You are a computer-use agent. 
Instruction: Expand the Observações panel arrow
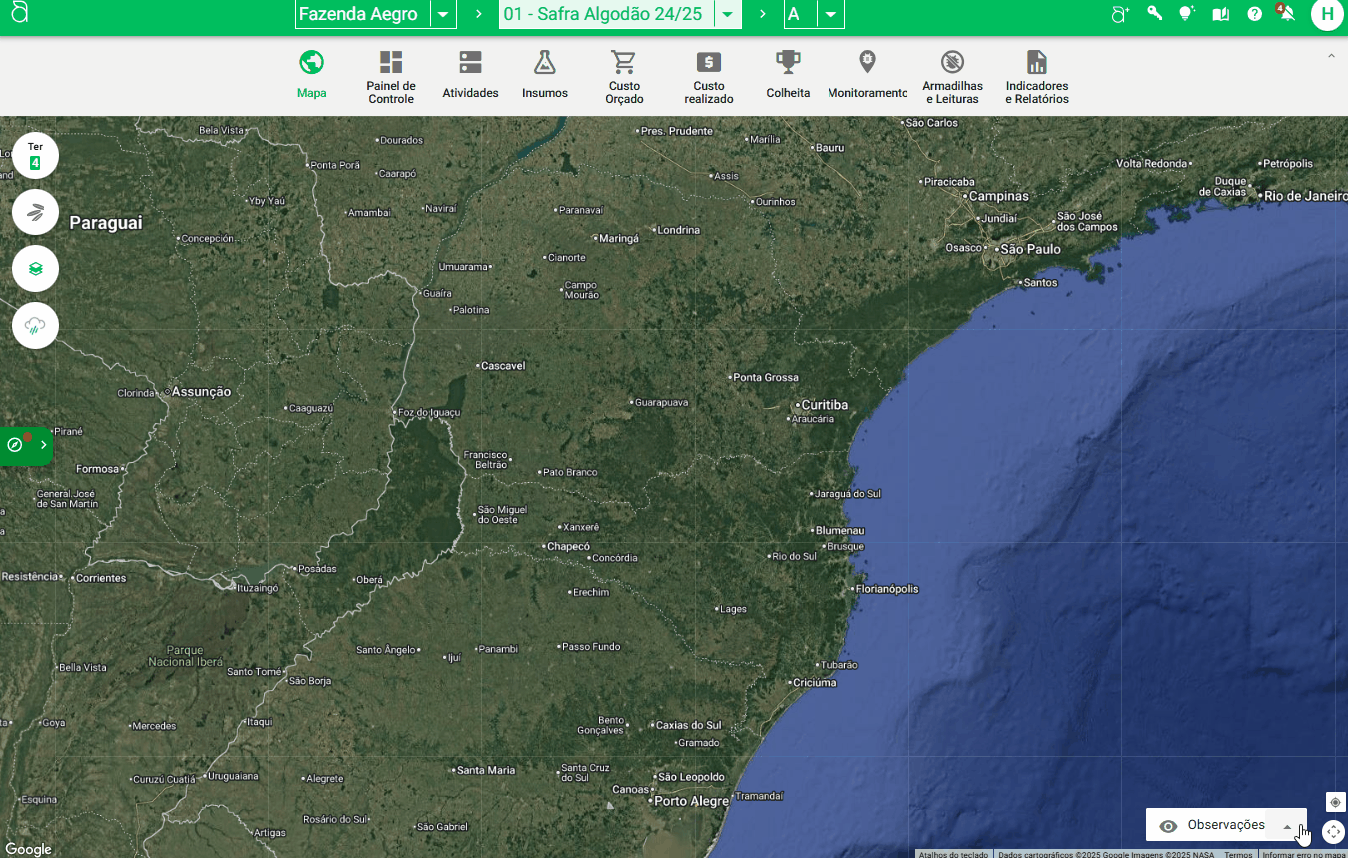(1287, 827)
